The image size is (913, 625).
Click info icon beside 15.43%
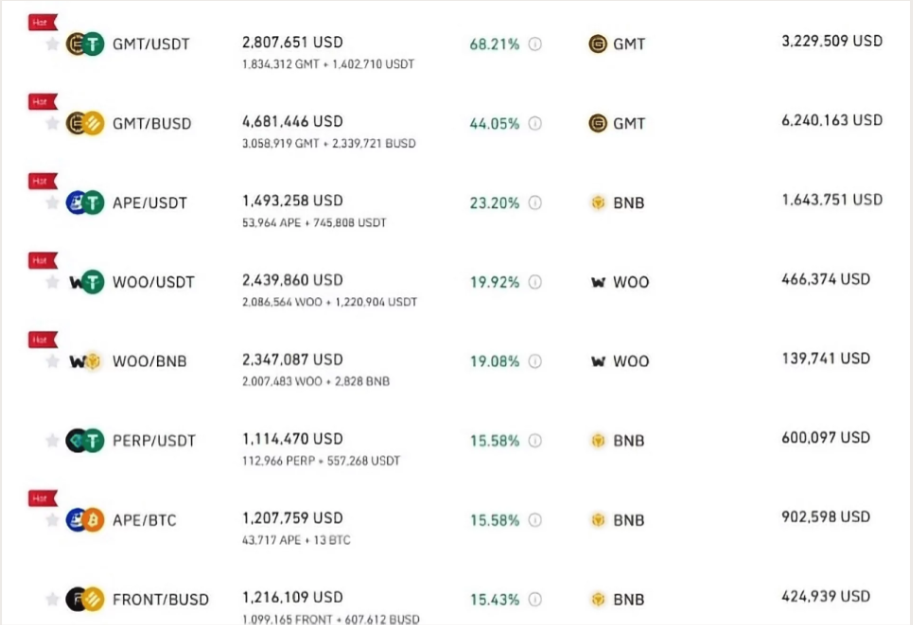tap(535, 599)
